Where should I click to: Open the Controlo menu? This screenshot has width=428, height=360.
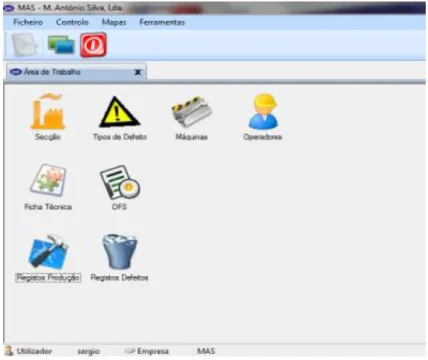(72, 22)
